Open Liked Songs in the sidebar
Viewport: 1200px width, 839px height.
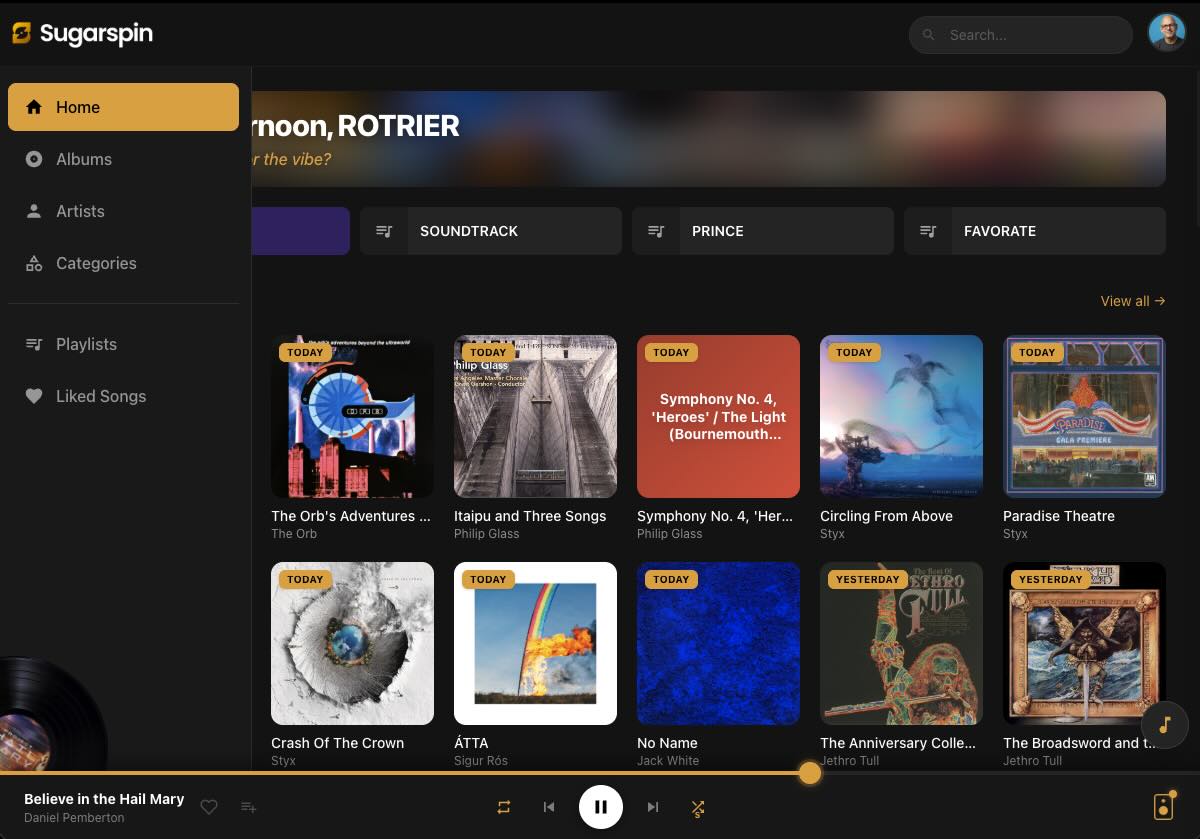click(x=123, y=396)
